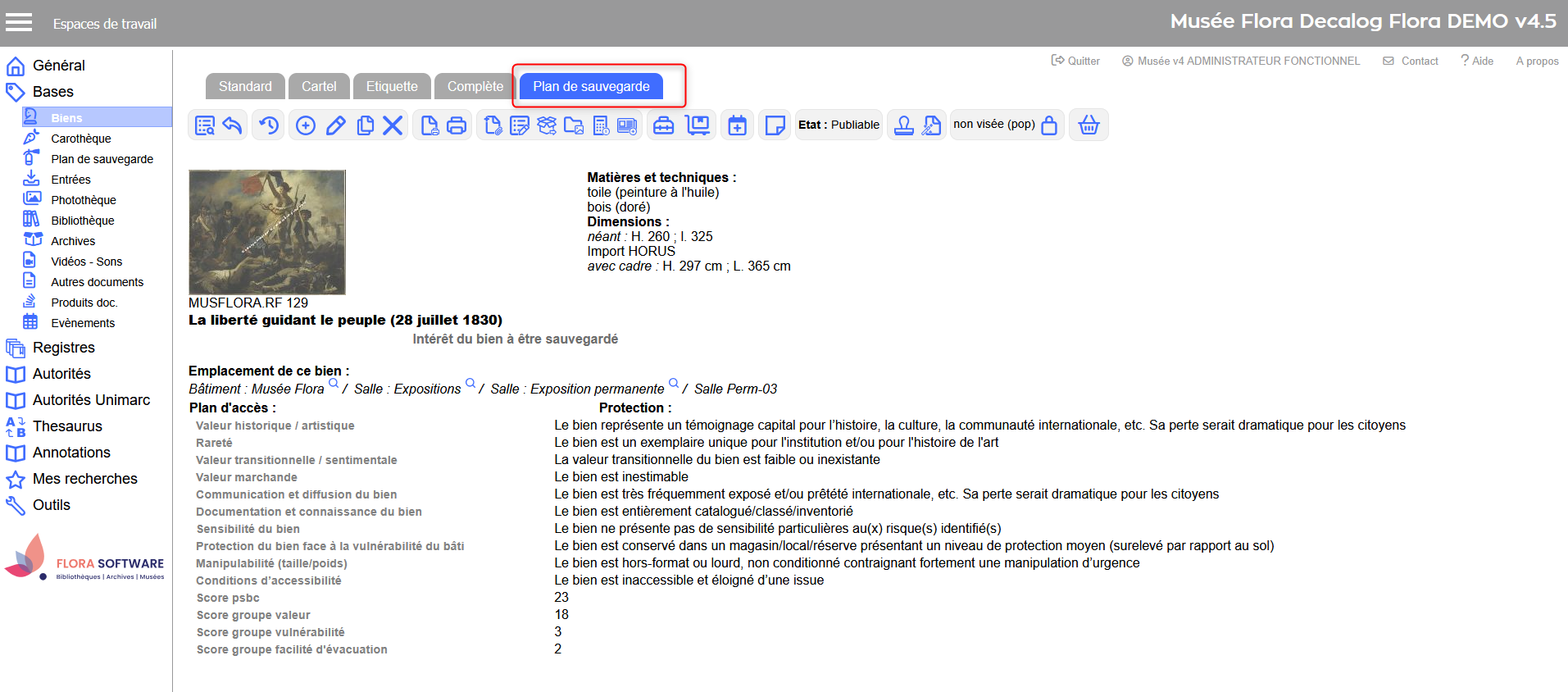Expand the Registres section in sidebar
Viewport: 1568px width, 692px height.
[64, 348]
